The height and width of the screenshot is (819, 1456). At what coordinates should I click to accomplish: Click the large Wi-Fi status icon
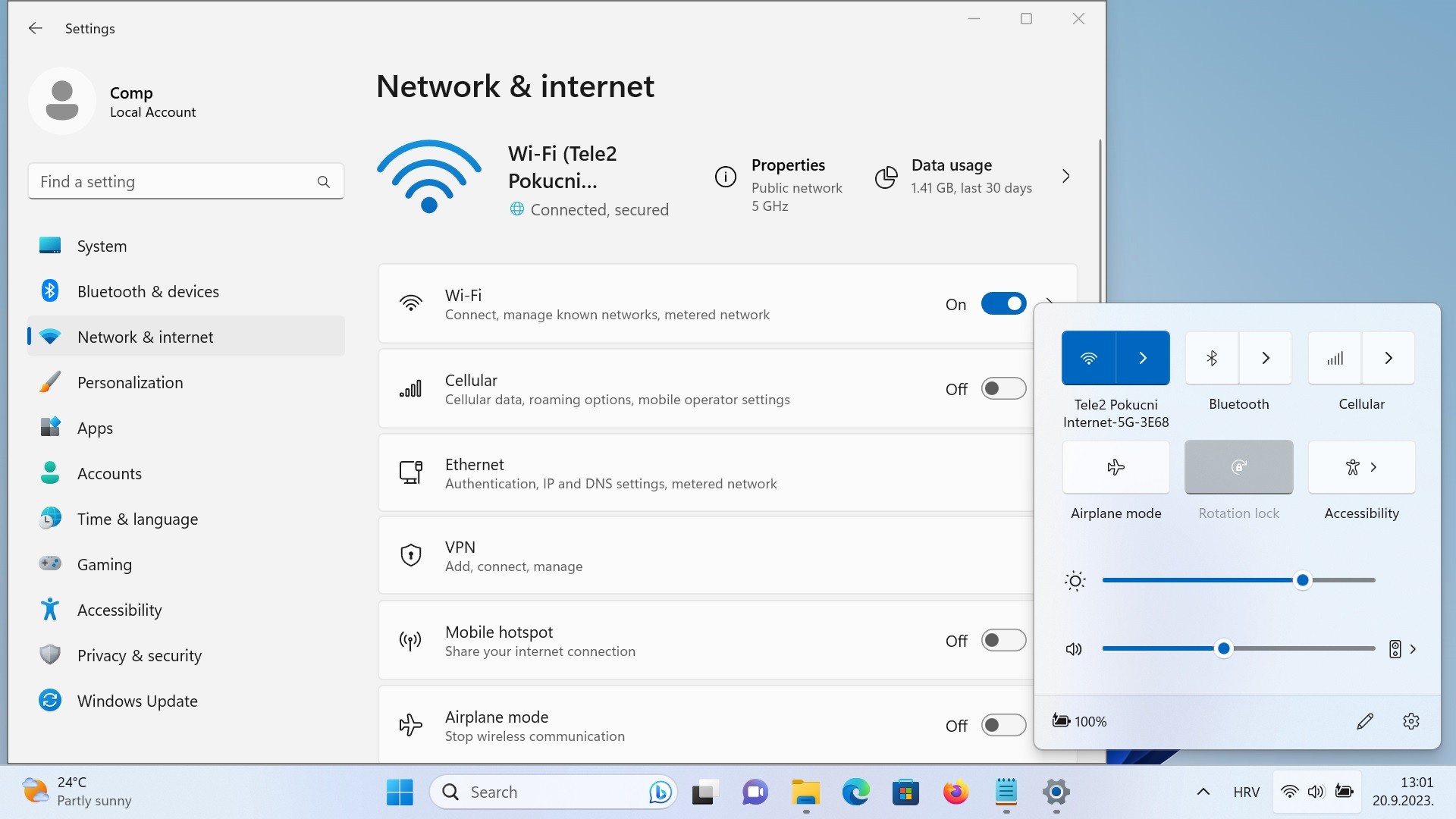428,177
